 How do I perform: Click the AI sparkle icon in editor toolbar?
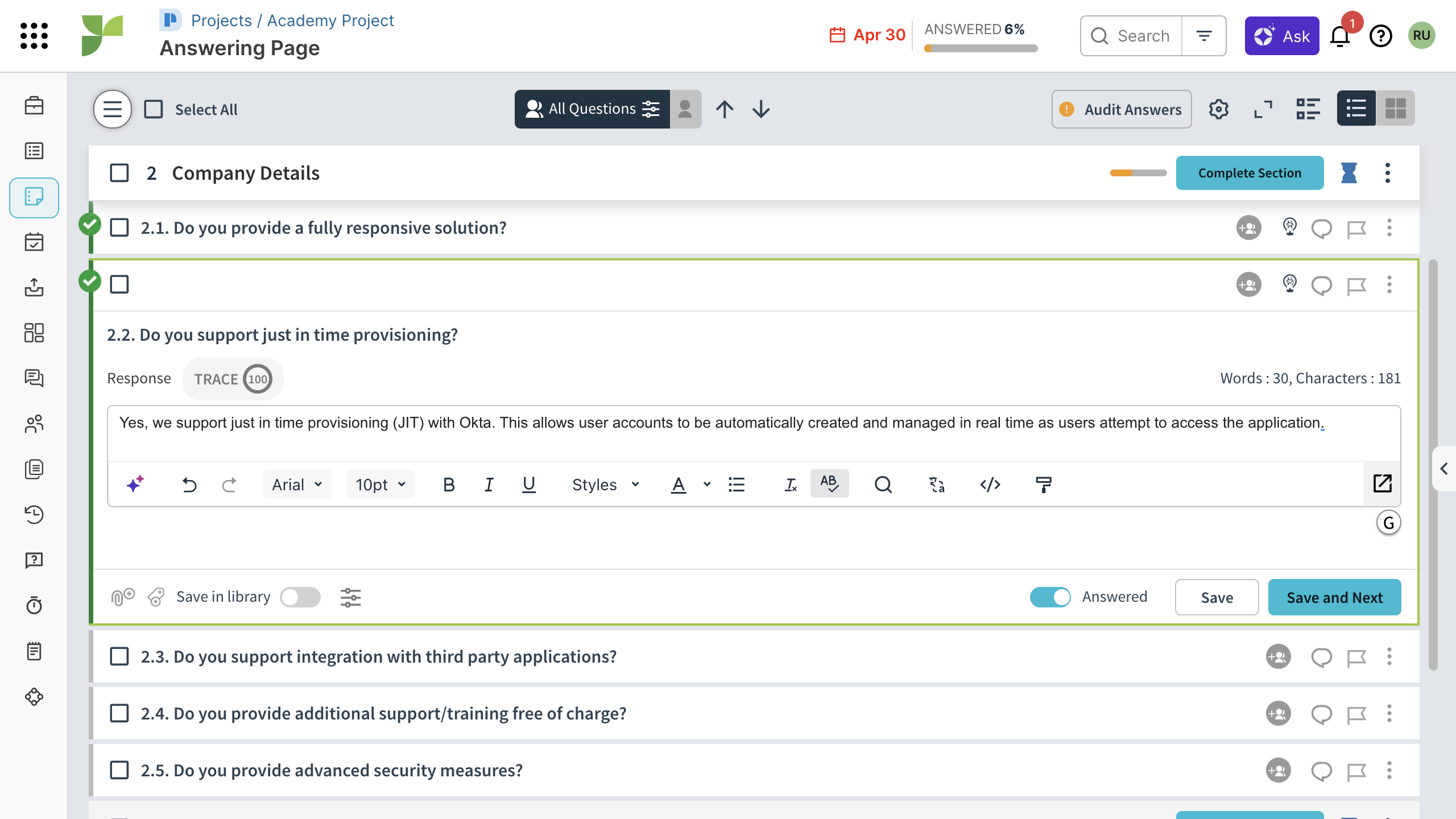135,484
